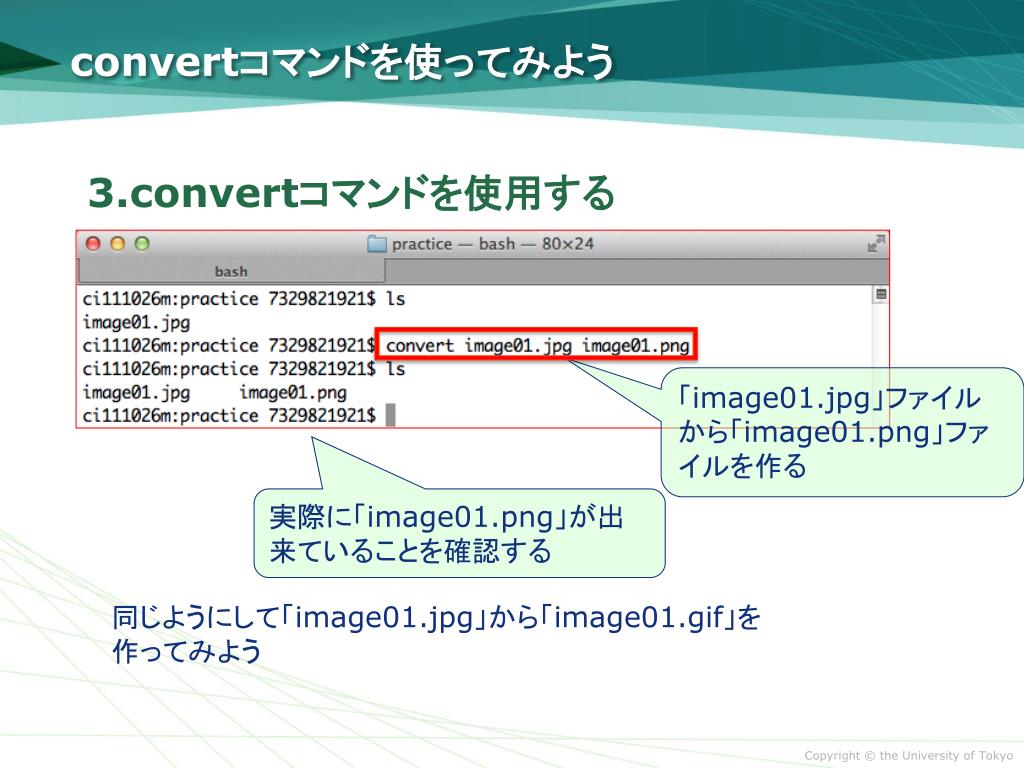Click the instruction text mentioning 'image01.gif'

(436, 633)
